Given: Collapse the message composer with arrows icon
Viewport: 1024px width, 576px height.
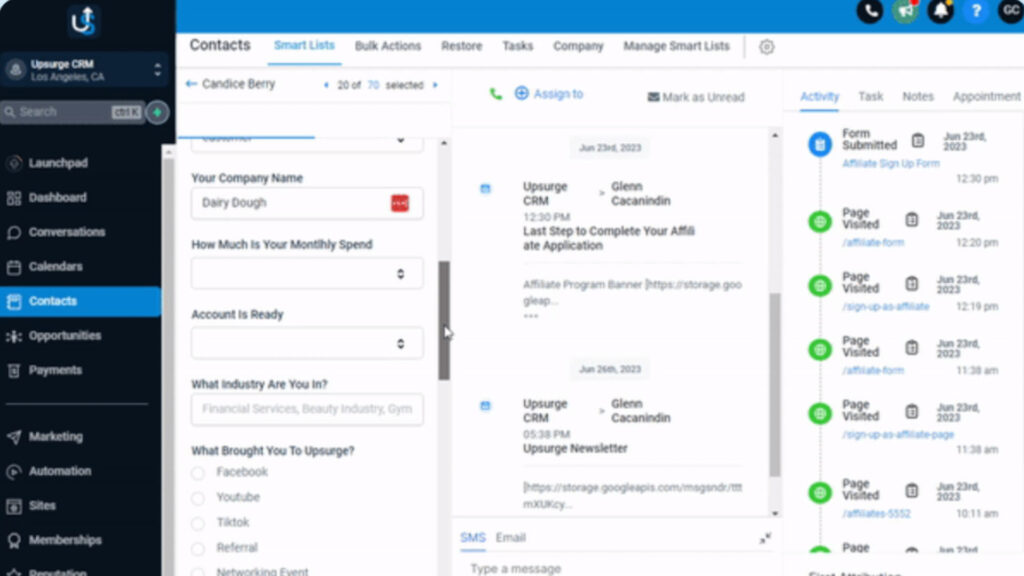Looking at the screenshot, I should click(x=765, y=538).
